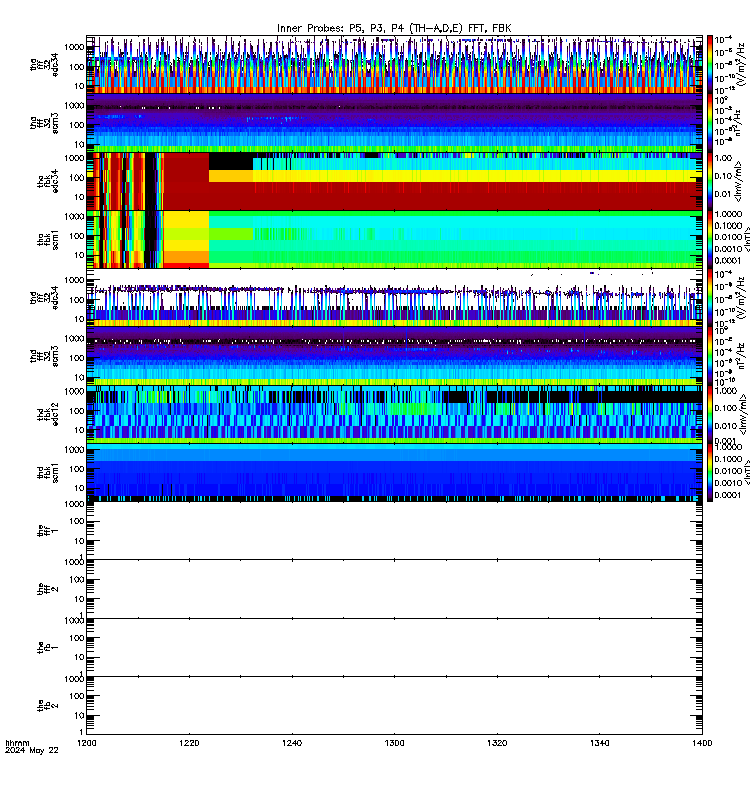The image size is (750, 800).
Task: Select the thd fbk edc12 spectrogram panel
Action: click(394, 414)
